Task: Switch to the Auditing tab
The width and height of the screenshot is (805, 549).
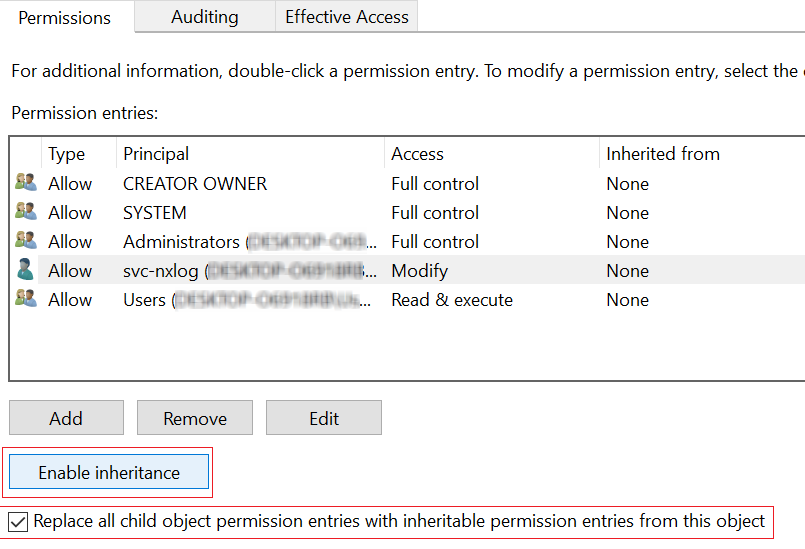Action: [x=204, y=17]
